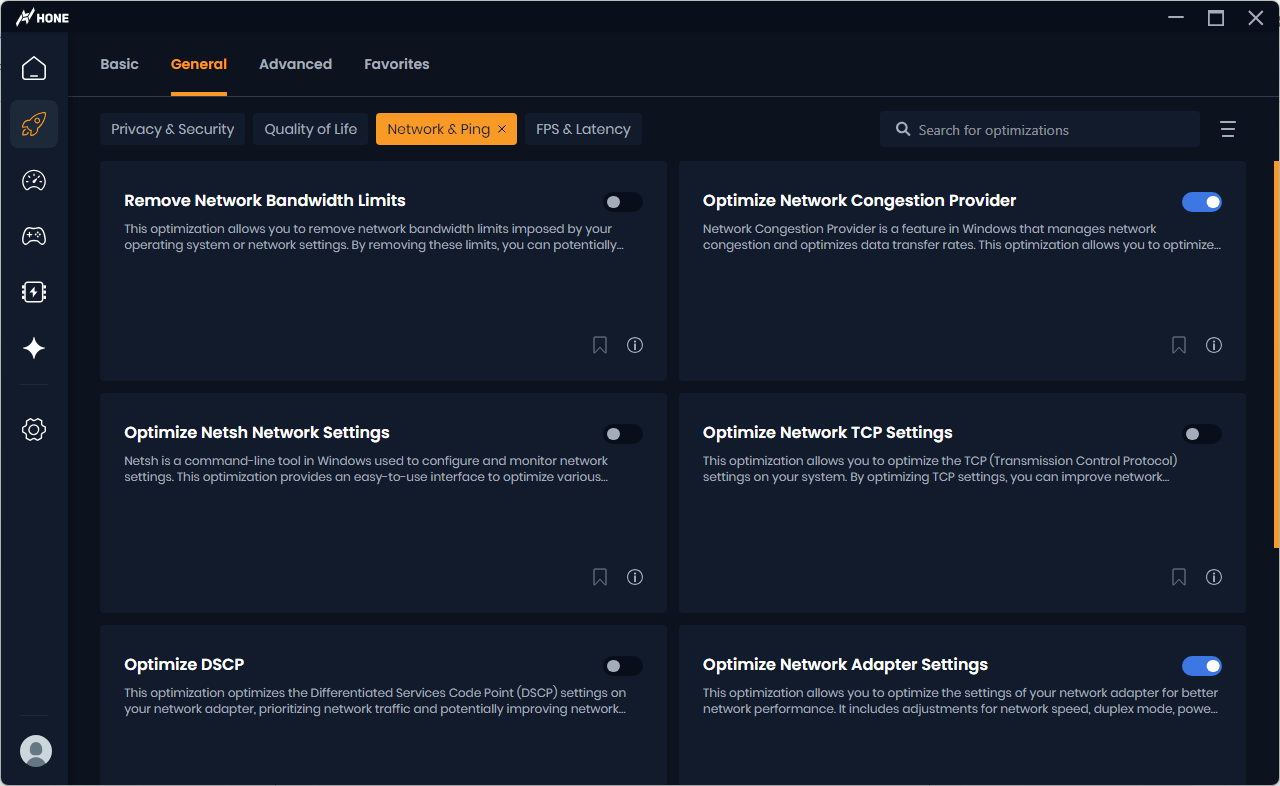Bookmark Remove Network Bandwidth Limits card
This screenshot has height=786, width=1280.
click(600, 345)
